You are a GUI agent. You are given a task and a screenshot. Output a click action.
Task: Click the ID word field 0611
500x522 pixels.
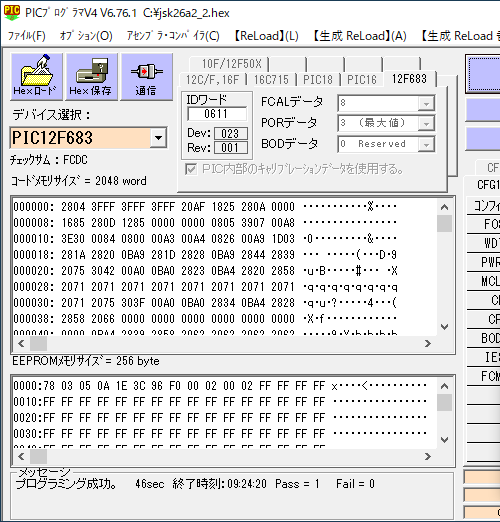pyautogui.click(x=217, y=114)
